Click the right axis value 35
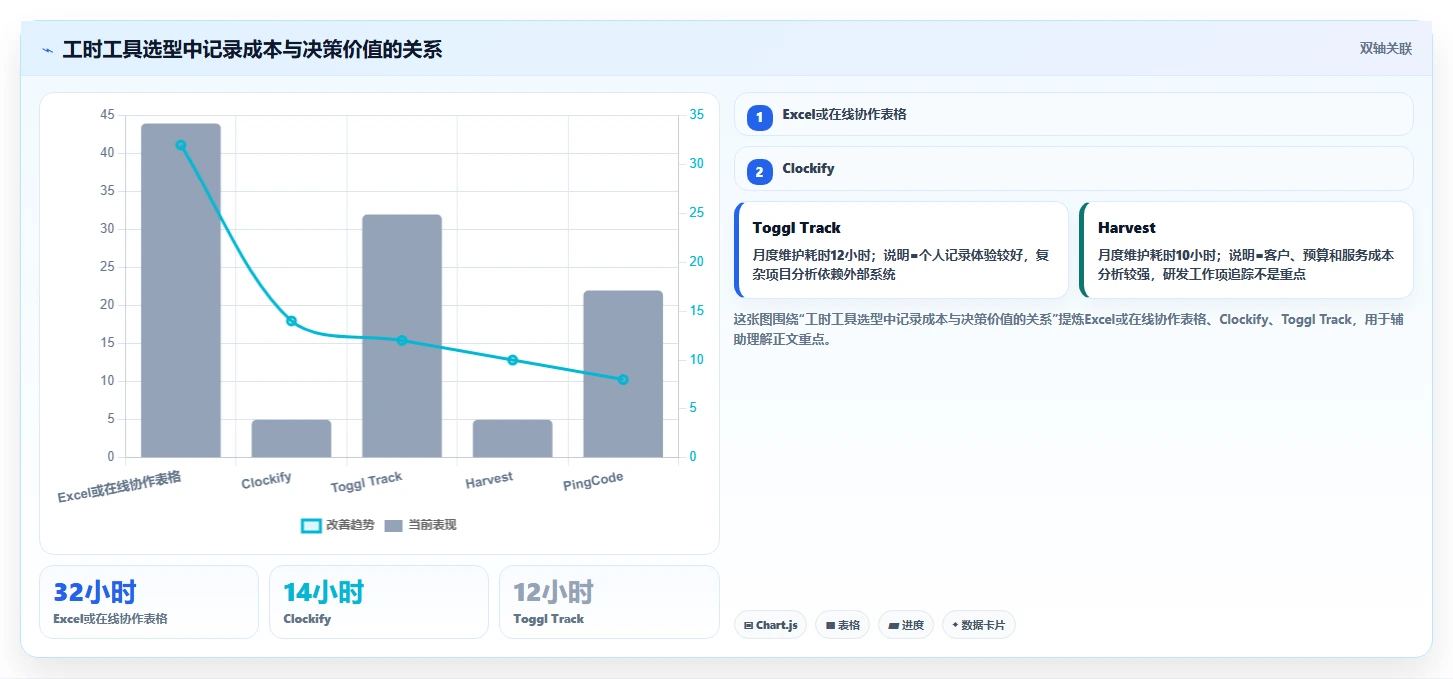 [x=697, y=115]
